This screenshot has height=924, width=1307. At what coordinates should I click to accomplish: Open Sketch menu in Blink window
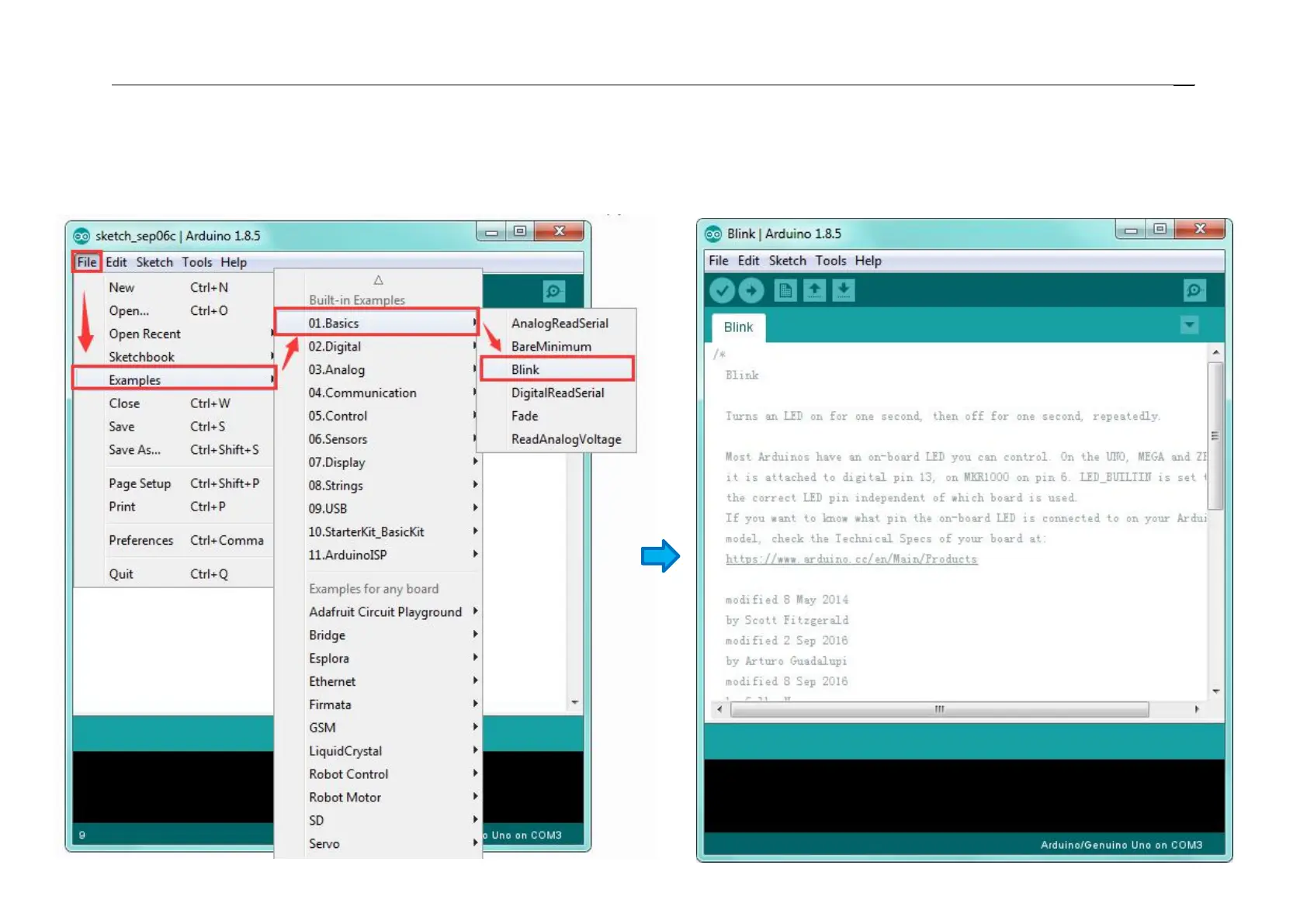pos(788,261)
